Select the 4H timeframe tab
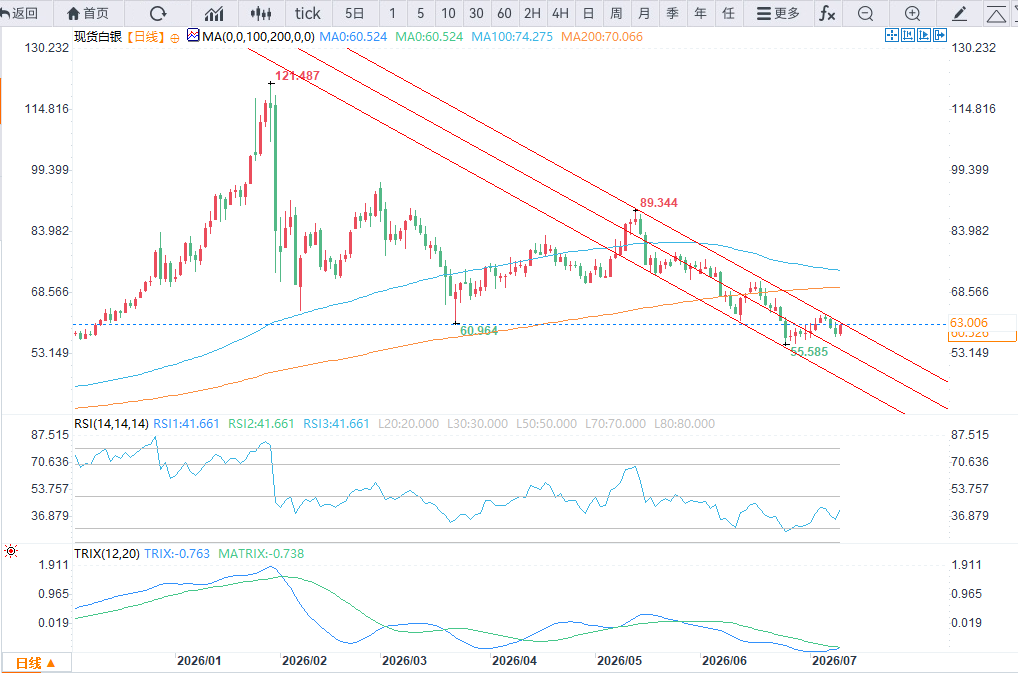 560,13
